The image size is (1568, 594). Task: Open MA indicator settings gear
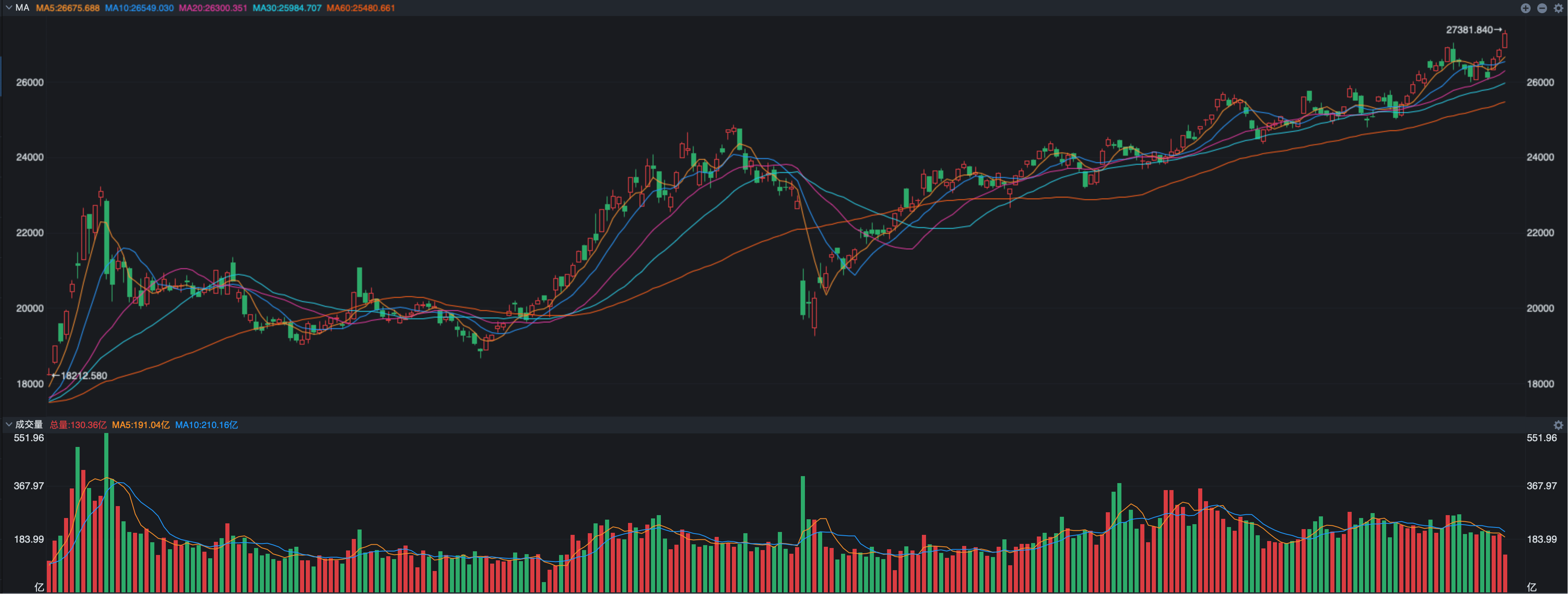click(x=1558, y=8)
